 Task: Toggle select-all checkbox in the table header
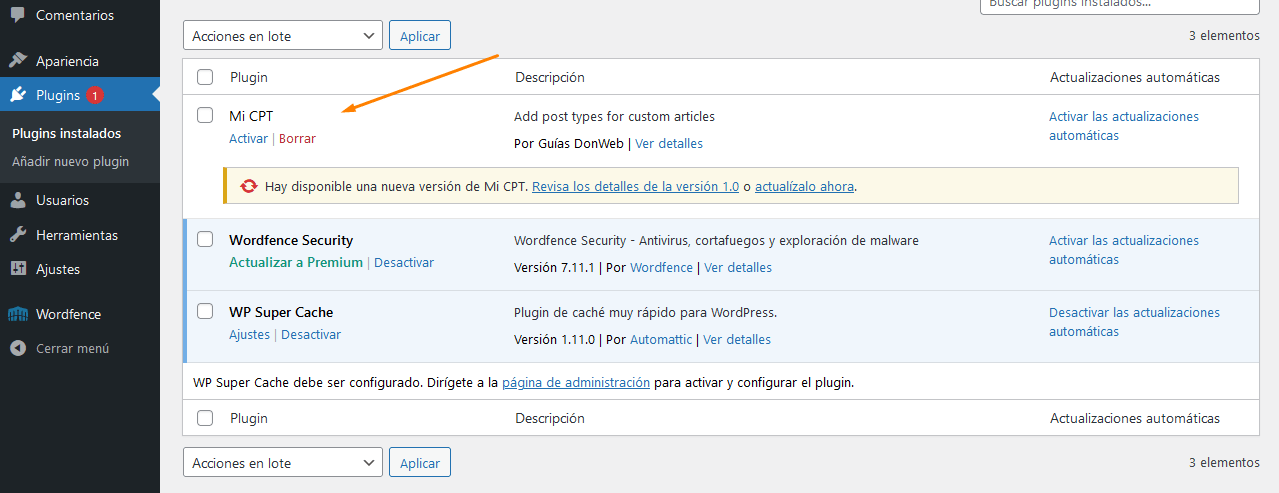[205, 77]
